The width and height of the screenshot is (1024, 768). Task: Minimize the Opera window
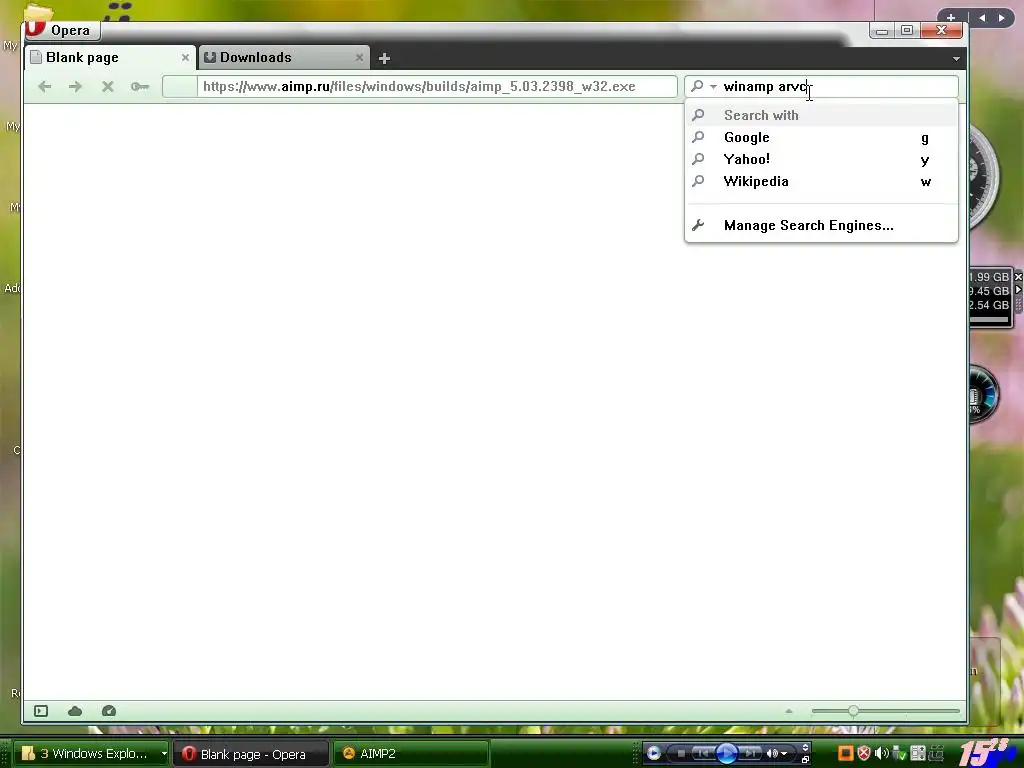[x=882, y=30]
